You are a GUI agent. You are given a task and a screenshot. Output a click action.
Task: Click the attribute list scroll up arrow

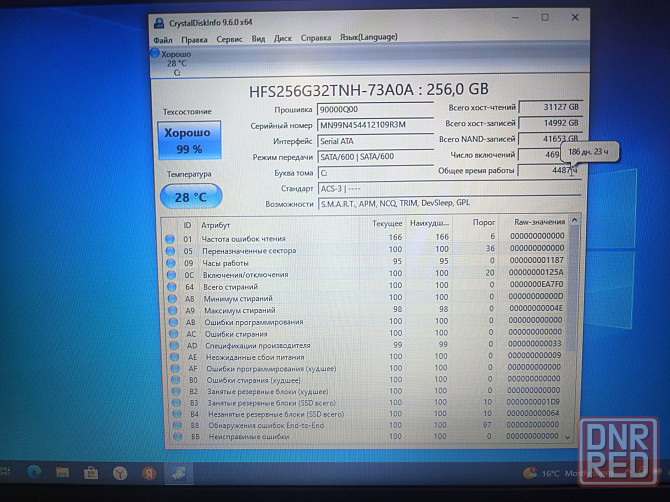(x=574, y=220)
